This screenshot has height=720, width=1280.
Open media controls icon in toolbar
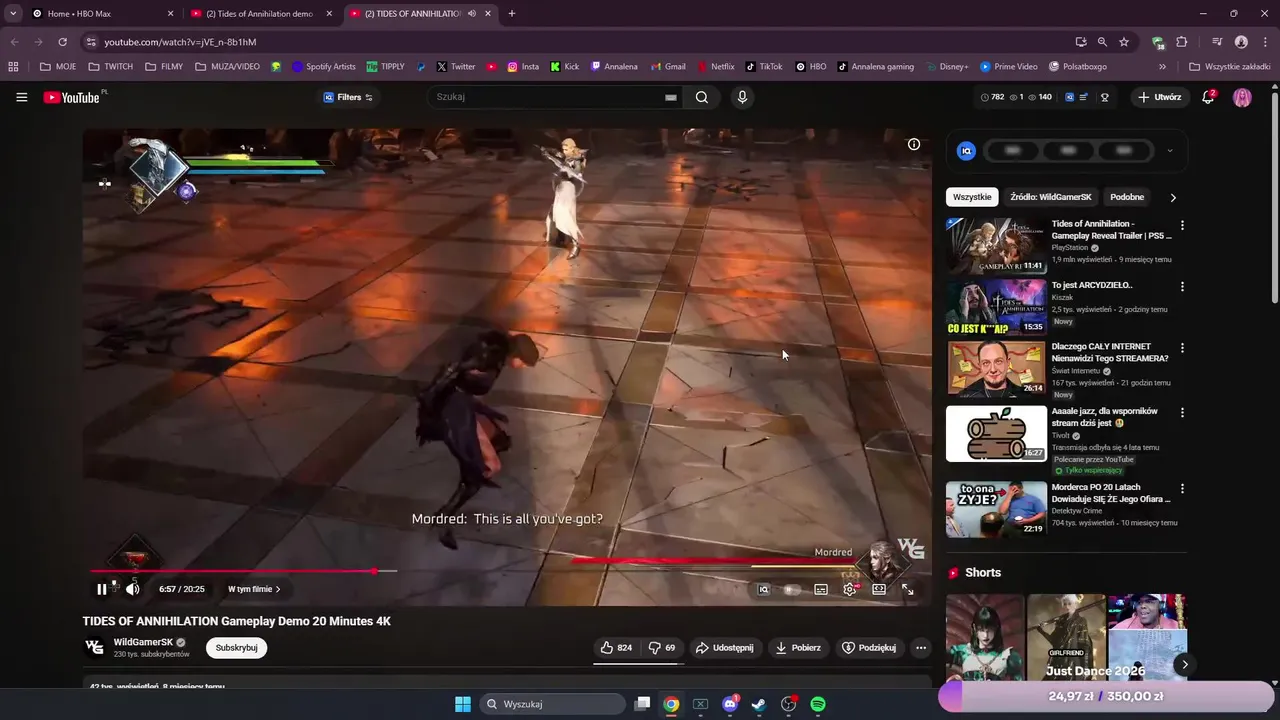click(x=1217, y=42)
